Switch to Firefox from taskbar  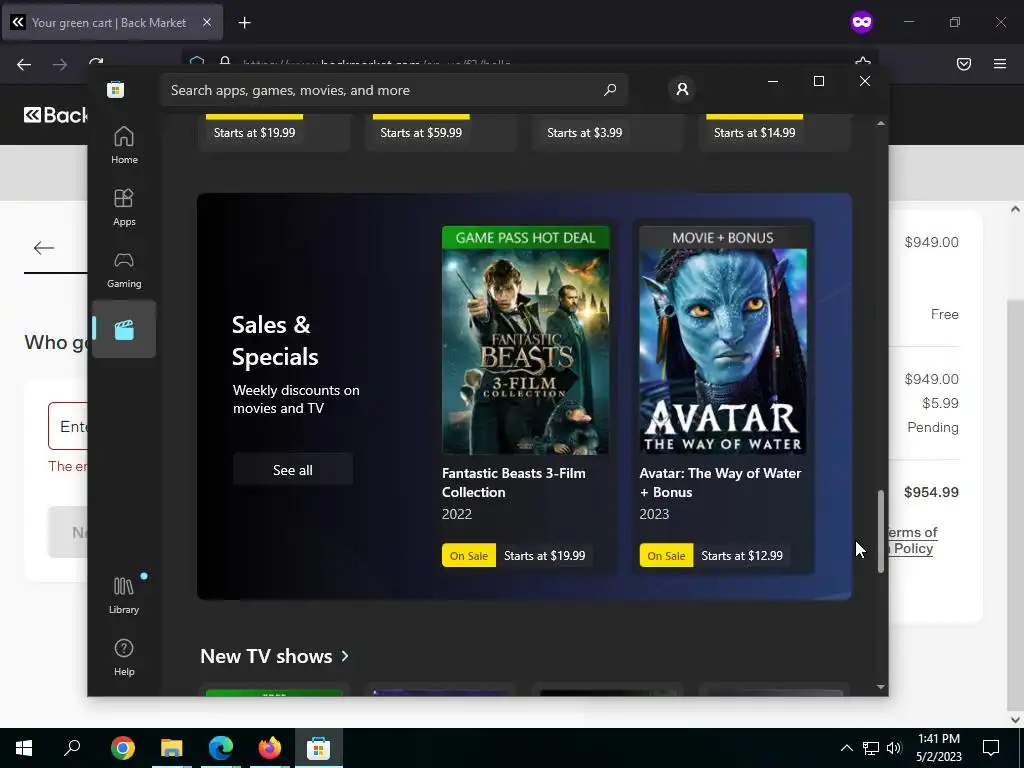(x=270, y=748)
